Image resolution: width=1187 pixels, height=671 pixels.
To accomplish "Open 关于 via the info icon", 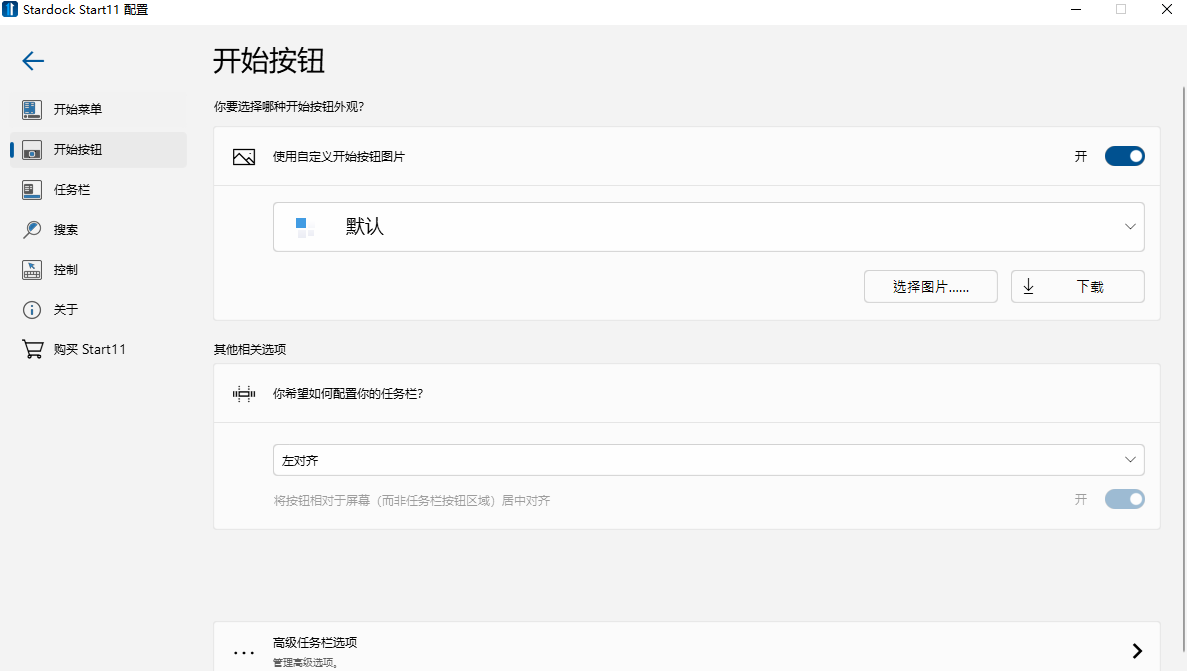I will point(34,309).
